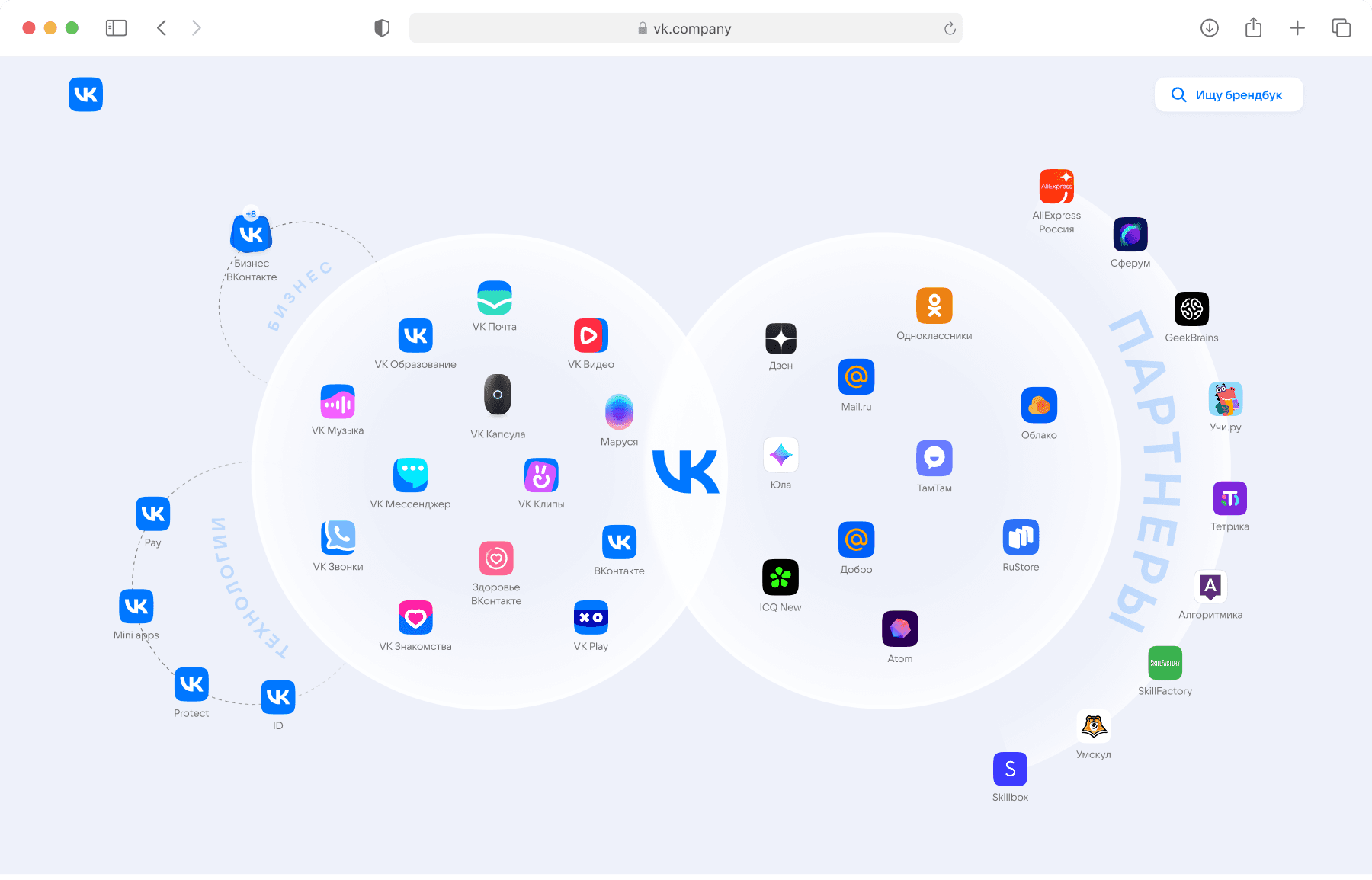Show Safari downloads
Screen dimensions: 1372x880
[1210, 28]
